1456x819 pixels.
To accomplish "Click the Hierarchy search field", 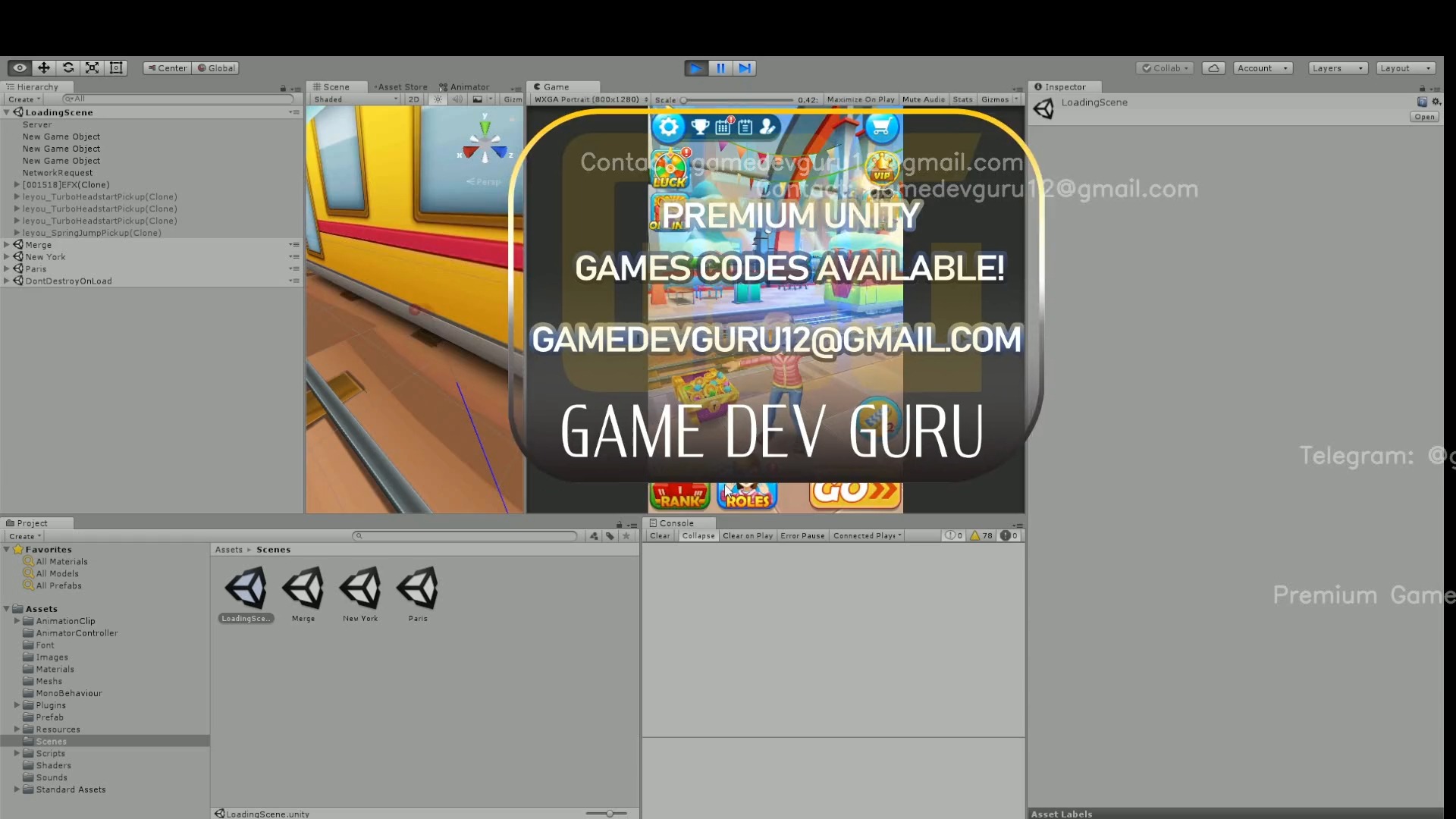I will coord(178,99).
